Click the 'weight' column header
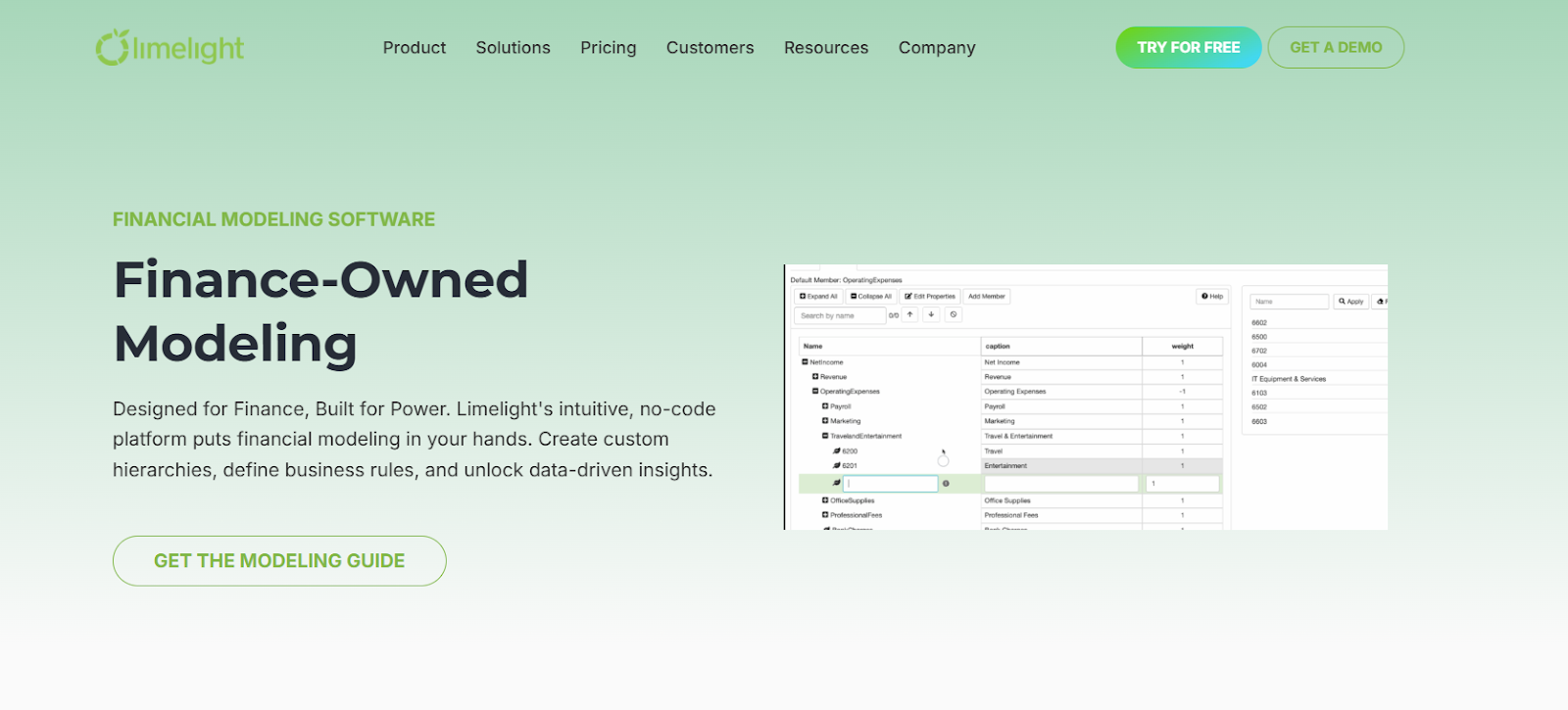Image resolution: width=1568 pixels, height=710 pixels. 1183,346
